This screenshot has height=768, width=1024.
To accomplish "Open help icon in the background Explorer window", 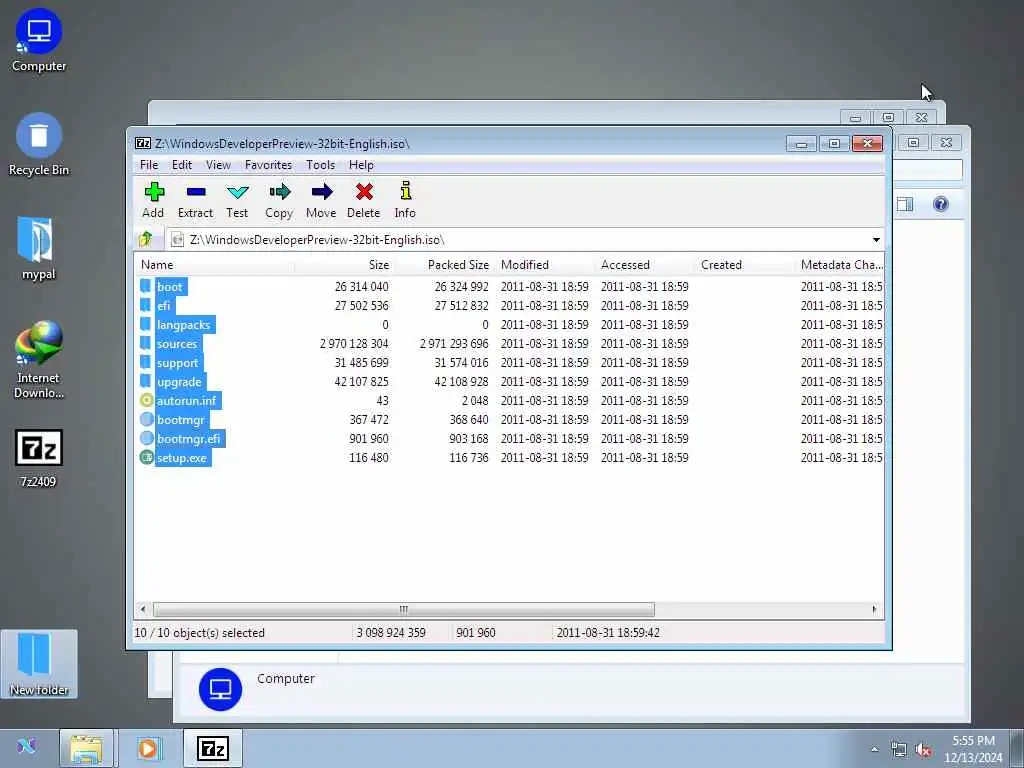I will tap(940, 204).
